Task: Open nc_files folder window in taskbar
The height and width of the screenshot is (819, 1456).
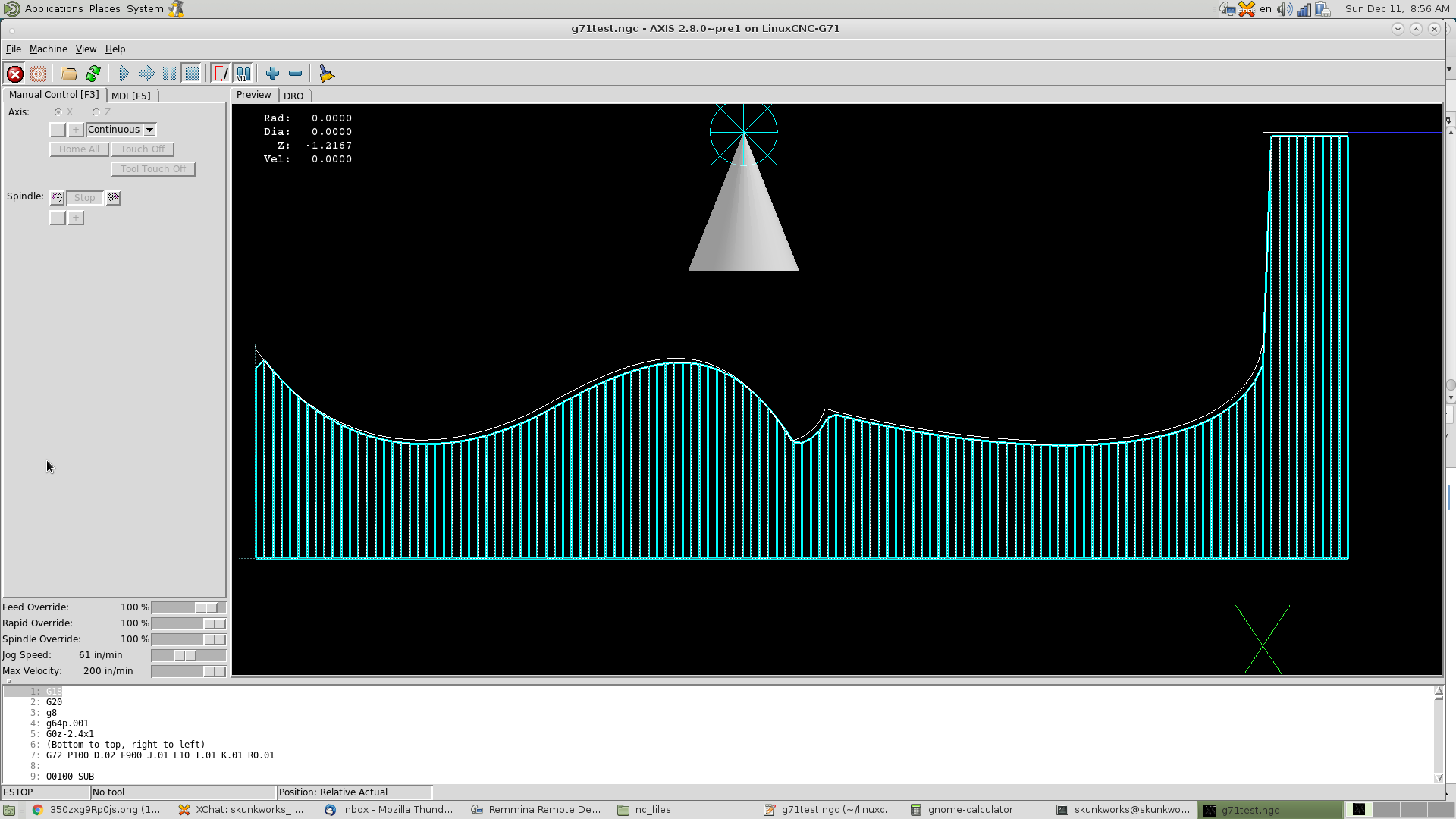Action: 645,810
